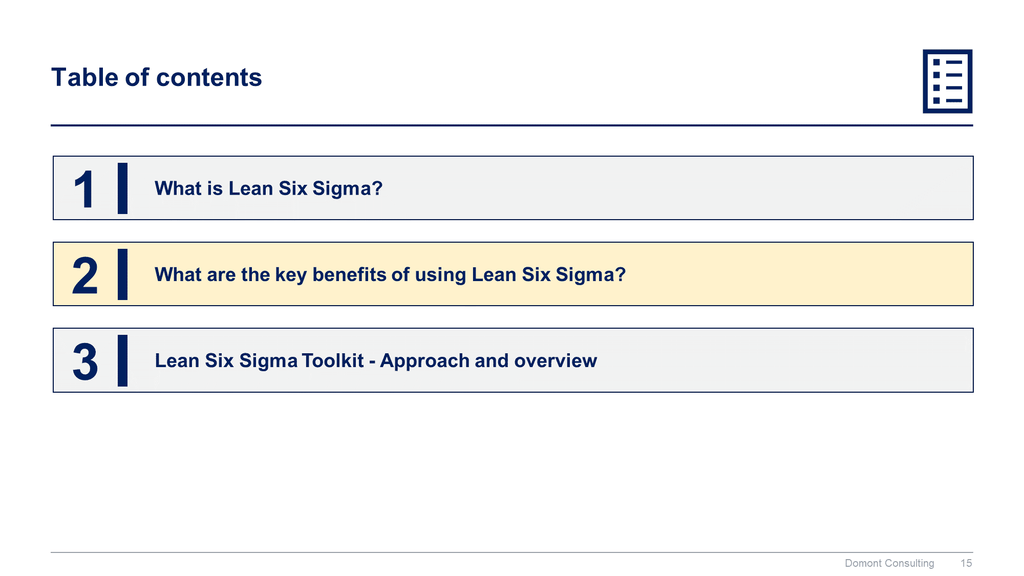Click the word 'benefits' in section 2
Viewport: 1024px width, 576px height.
tap(349, 274)
